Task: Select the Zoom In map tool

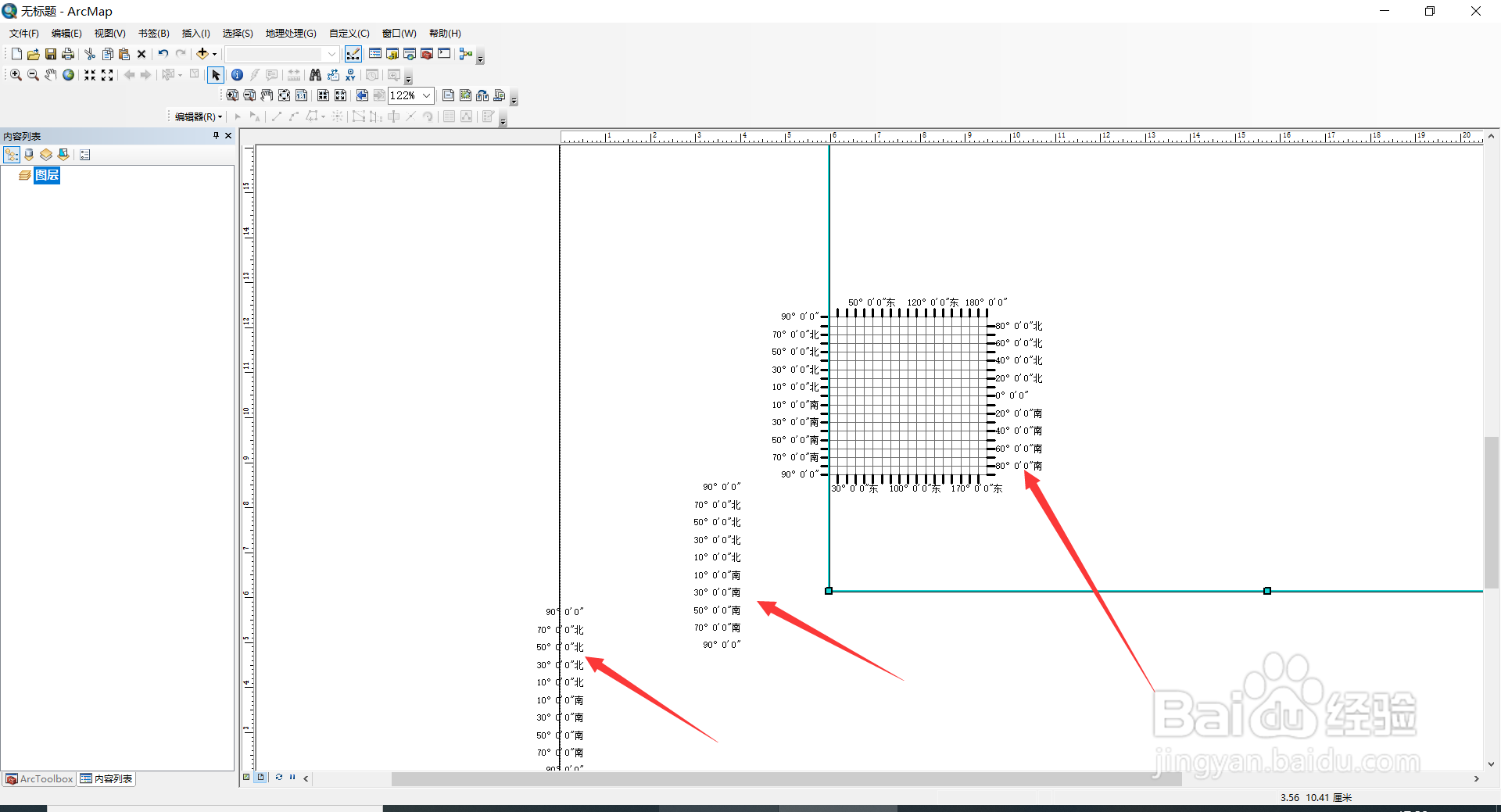Action: tap(16, 75)
